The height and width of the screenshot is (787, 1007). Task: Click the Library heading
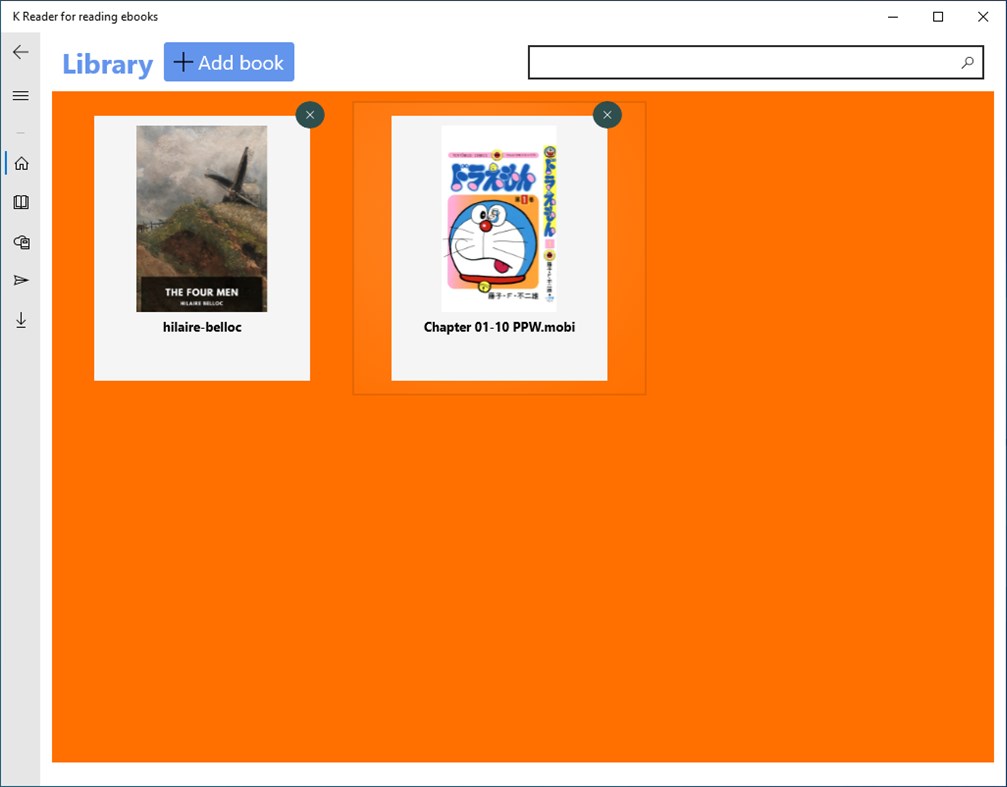pyautogui.click(x=107, y=63)
